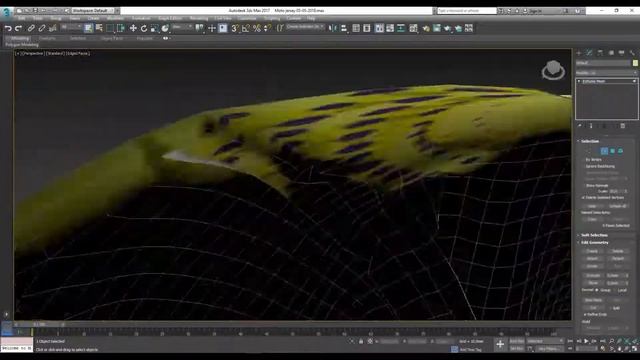640x360 pixels.
Task: Open the reference coordinate system dropdown
Action: [182, 27]
